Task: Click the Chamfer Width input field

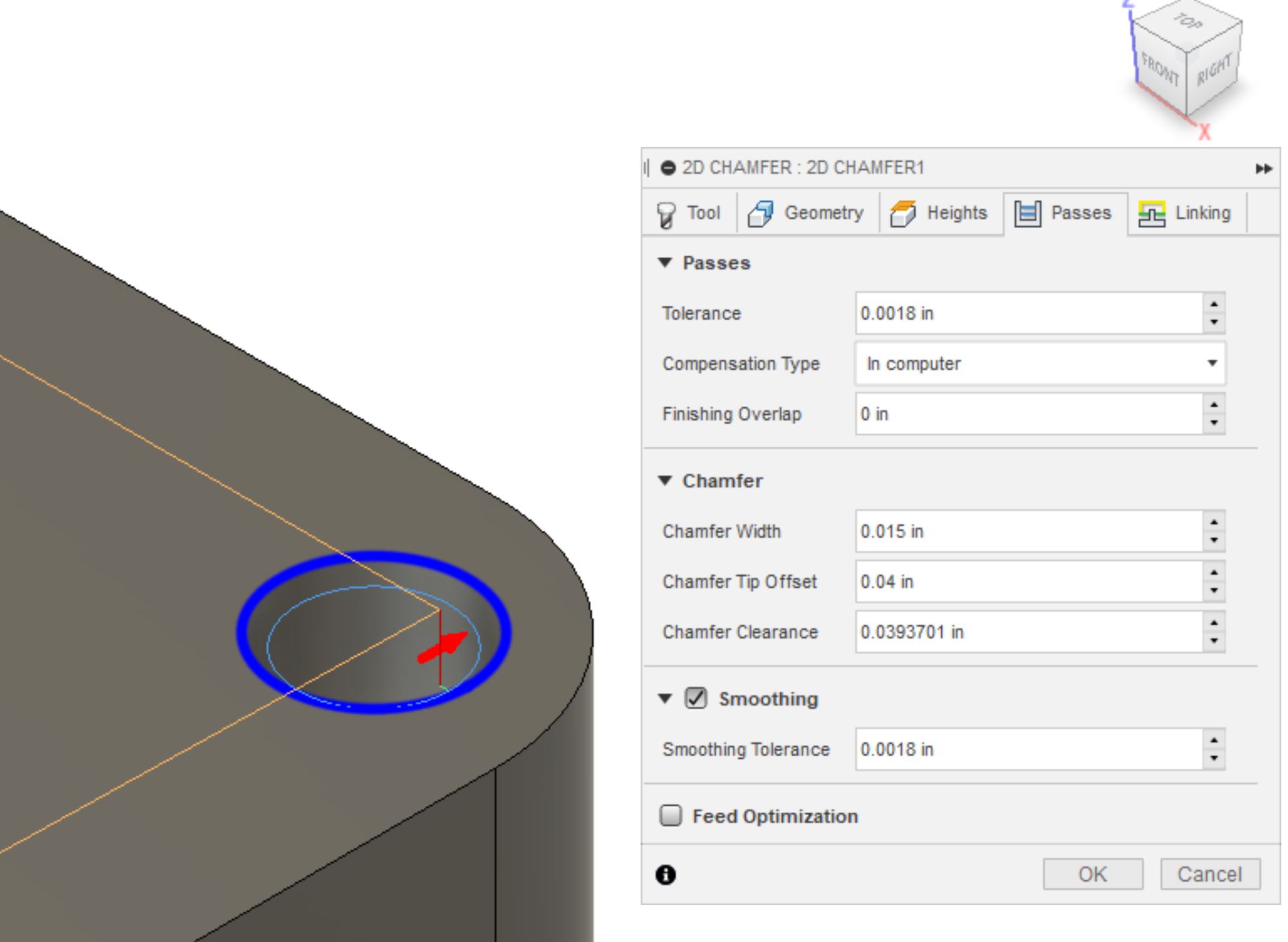Action: coord(1006,531)
